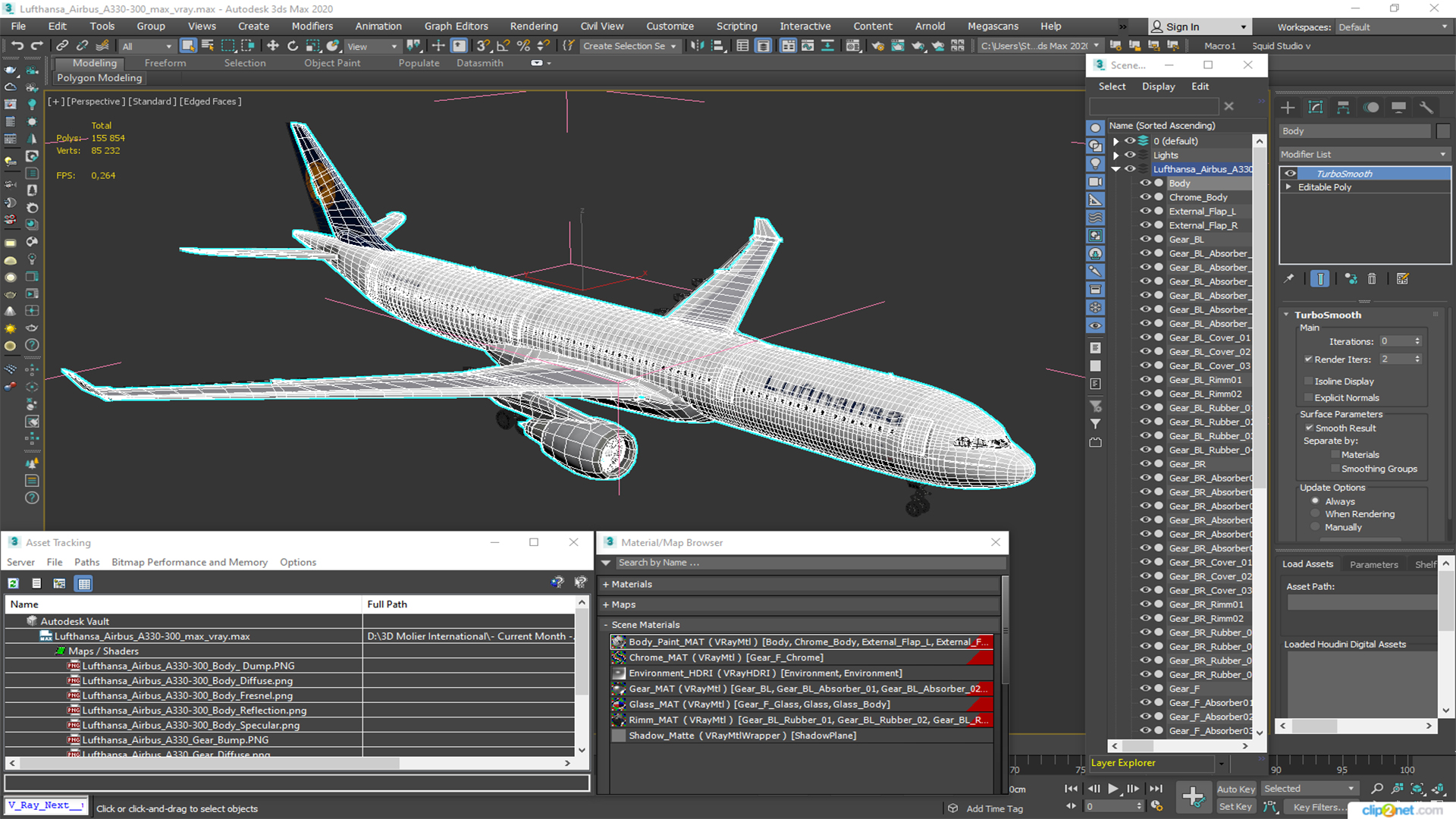Click the Auto Key button
Screen dimensions: 1456x819
tap(1236, 789)
